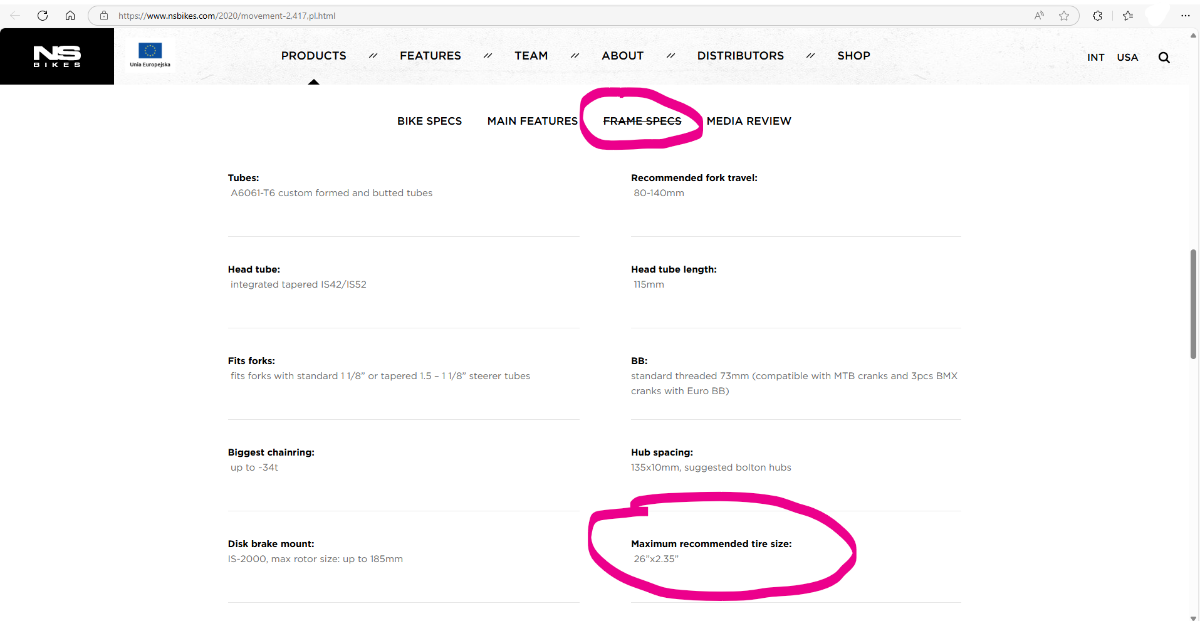The image size is (1200, 621).
Task: Add page to favorites star icon
Action: pyautogui.click(x=1064, y=16)
